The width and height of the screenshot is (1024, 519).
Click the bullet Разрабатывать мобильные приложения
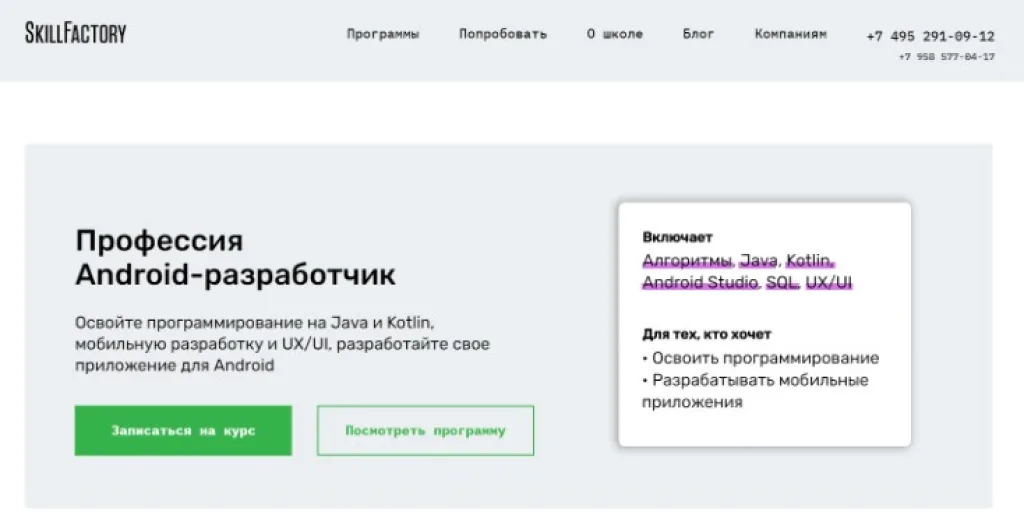tap(755, 390)
